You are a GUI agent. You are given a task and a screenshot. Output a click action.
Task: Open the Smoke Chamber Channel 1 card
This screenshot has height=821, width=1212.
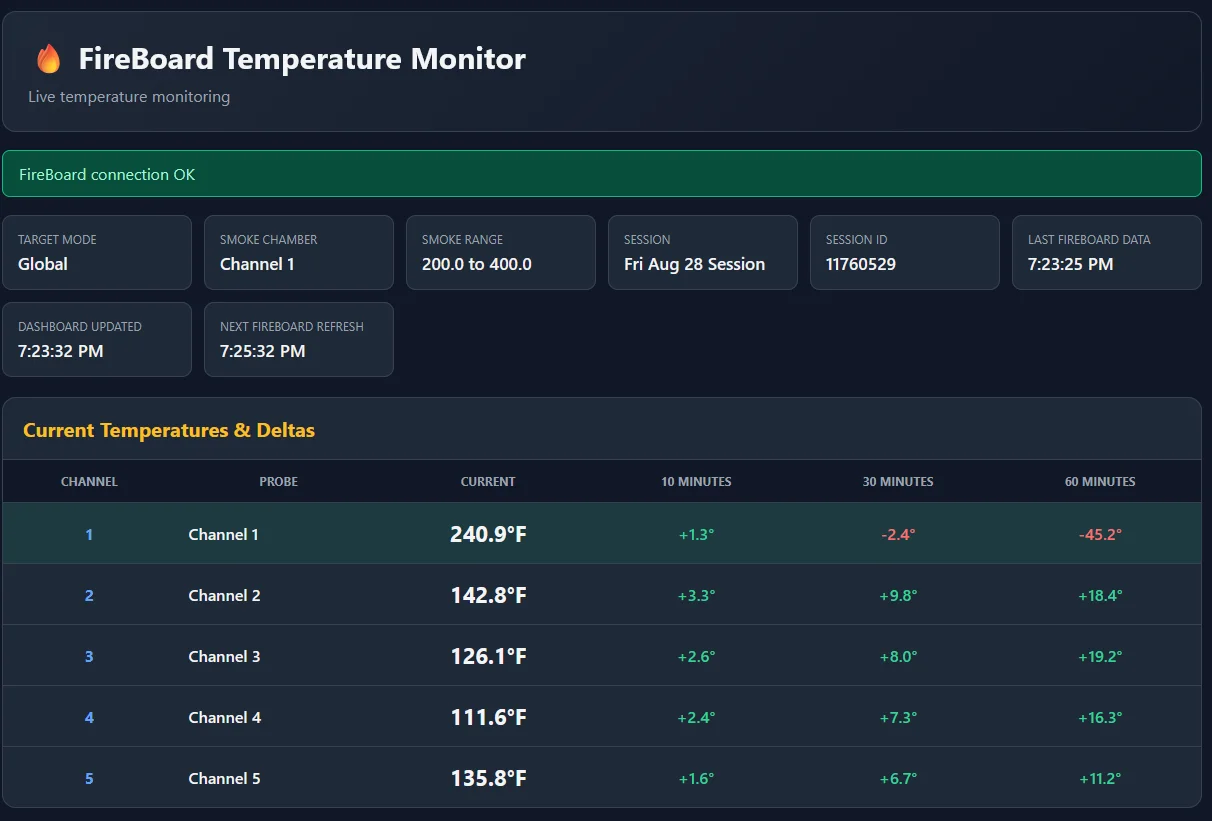tap(299, 253)
